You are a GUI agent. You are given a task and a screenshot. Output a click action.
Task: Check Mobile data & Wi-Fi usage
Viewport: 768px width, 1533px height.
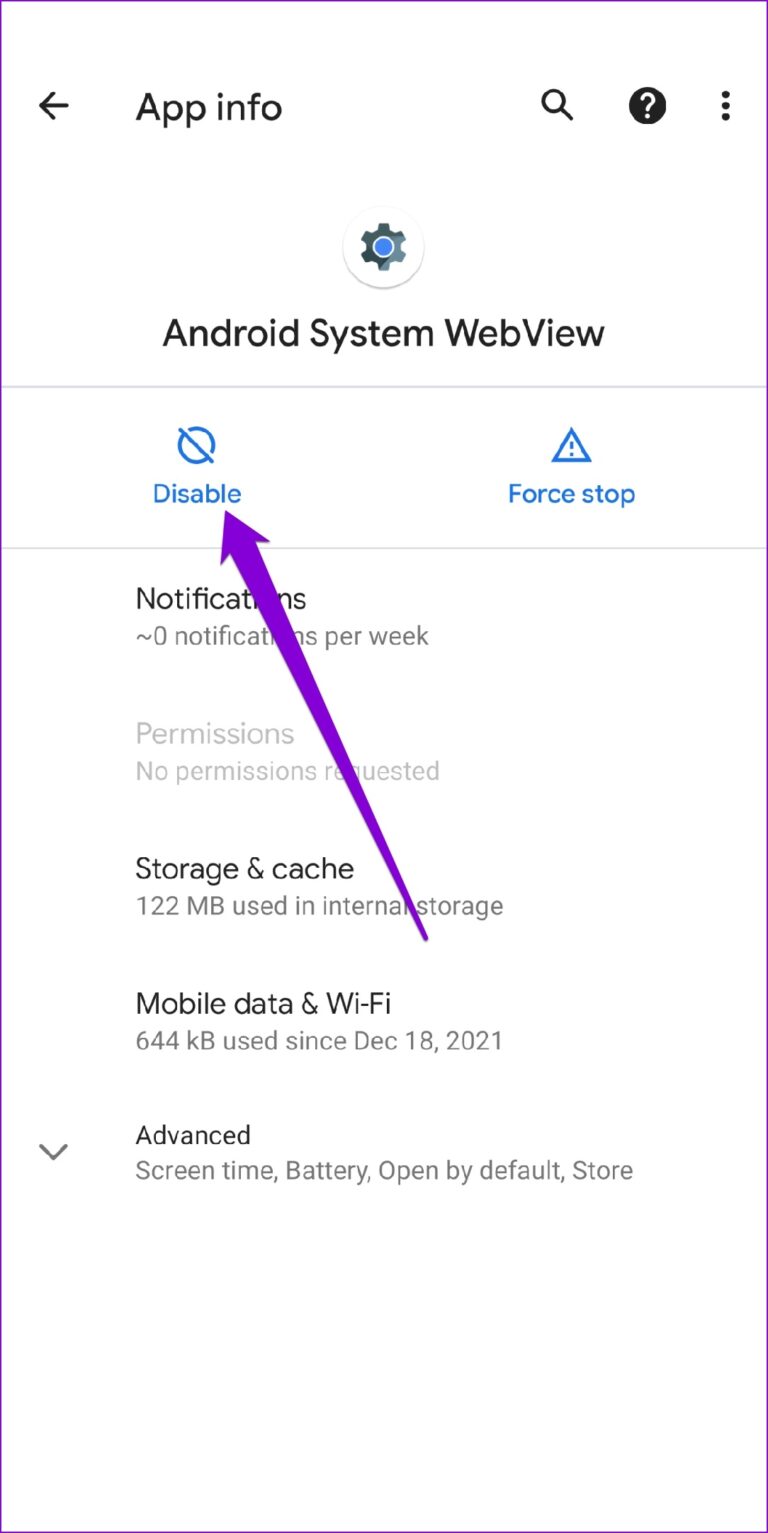coord(263,1003)
